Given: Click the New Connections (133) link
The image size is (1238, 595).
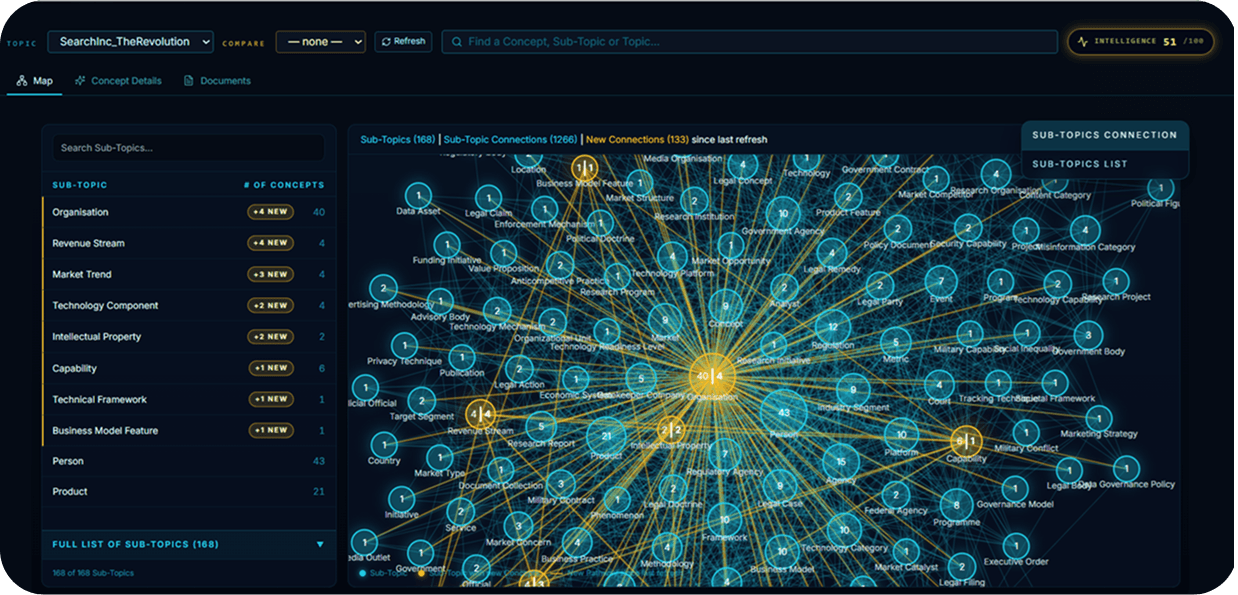Looking at the screenshot, I should pyautogui.click(x=637, y=140).
